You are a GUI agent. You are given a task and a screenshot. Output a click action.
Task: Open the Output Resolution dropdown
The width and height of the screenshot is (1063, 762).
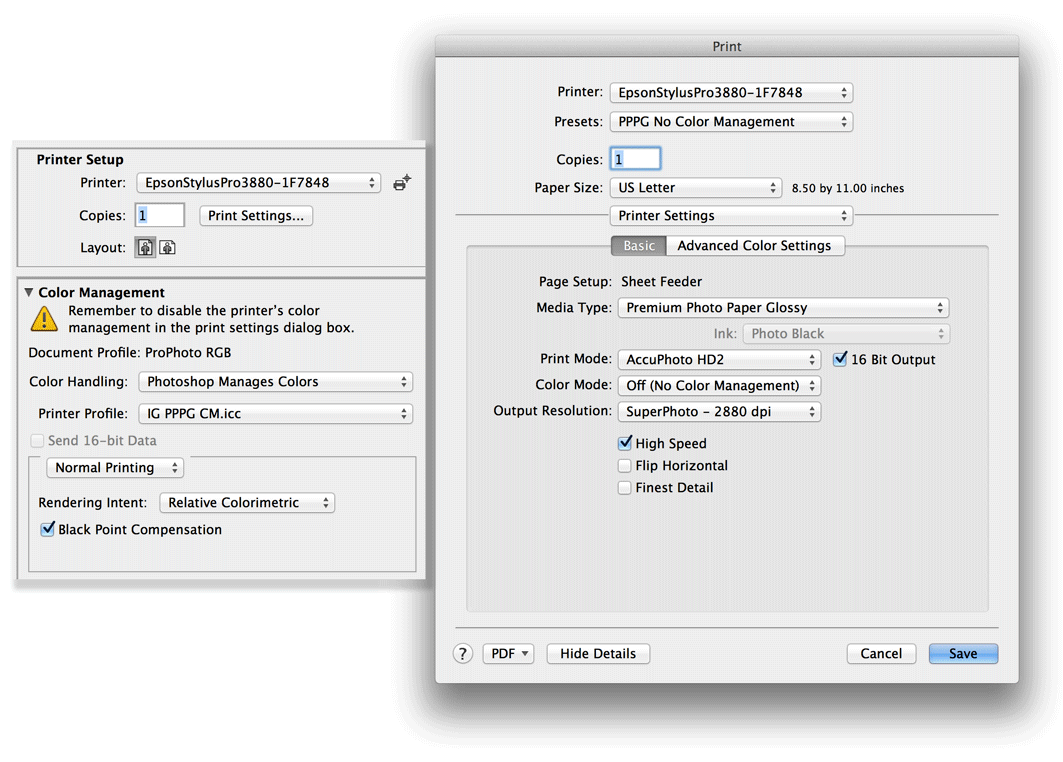[x=719, y=412]
